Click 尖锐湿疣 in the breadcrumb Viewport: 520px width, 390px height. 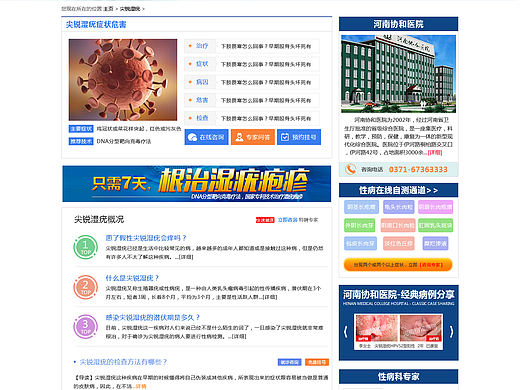click(130, 9)
